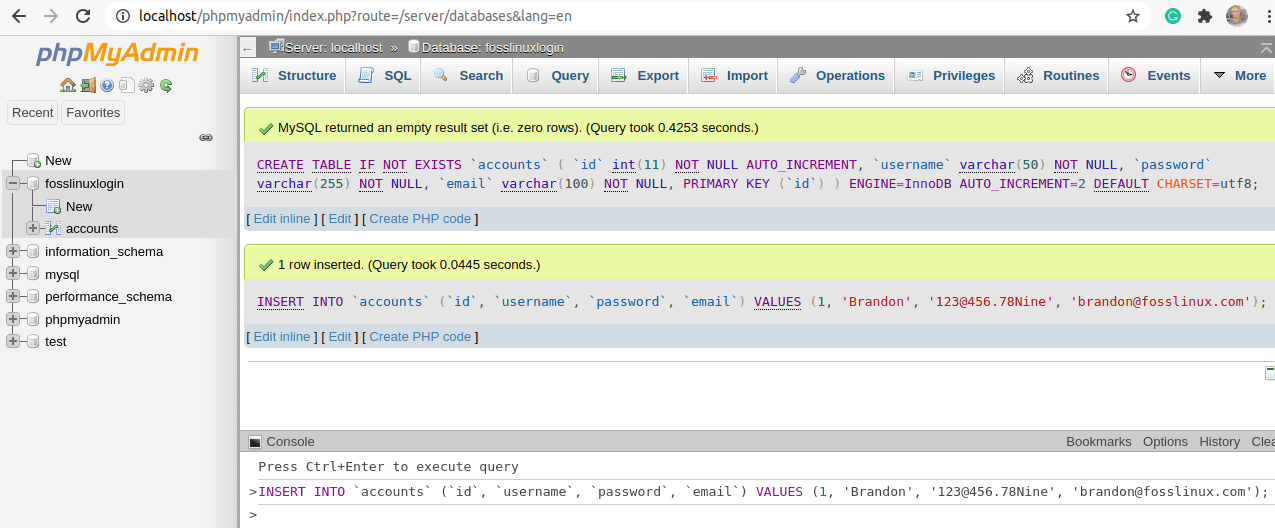Open phpMyAdmin documentation question-mark icon
The image size is (1275, 528).
(107, 85)
